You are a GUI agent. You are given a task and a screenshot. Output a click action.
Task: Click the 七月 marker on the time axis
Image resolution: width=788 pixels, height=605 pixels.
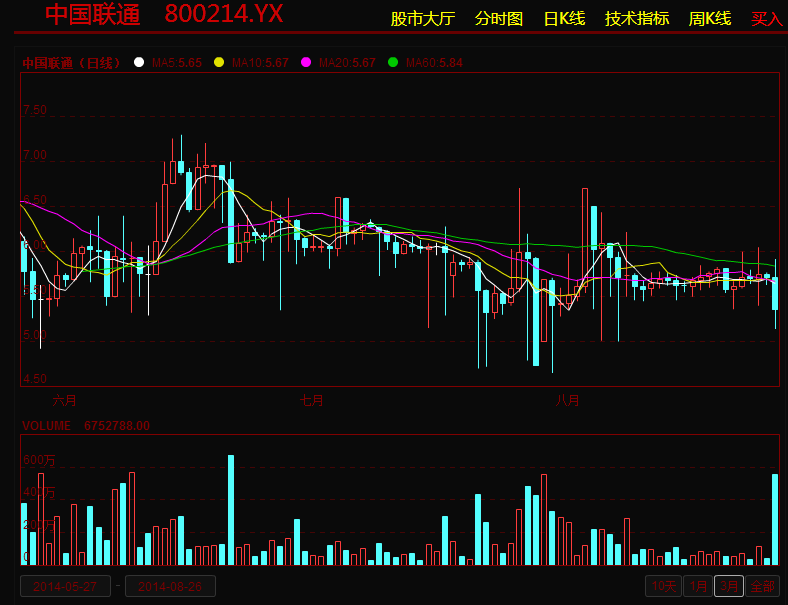[312, 400]
